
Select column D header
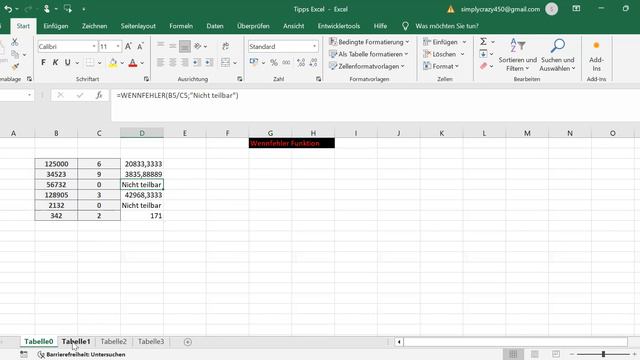142,133
